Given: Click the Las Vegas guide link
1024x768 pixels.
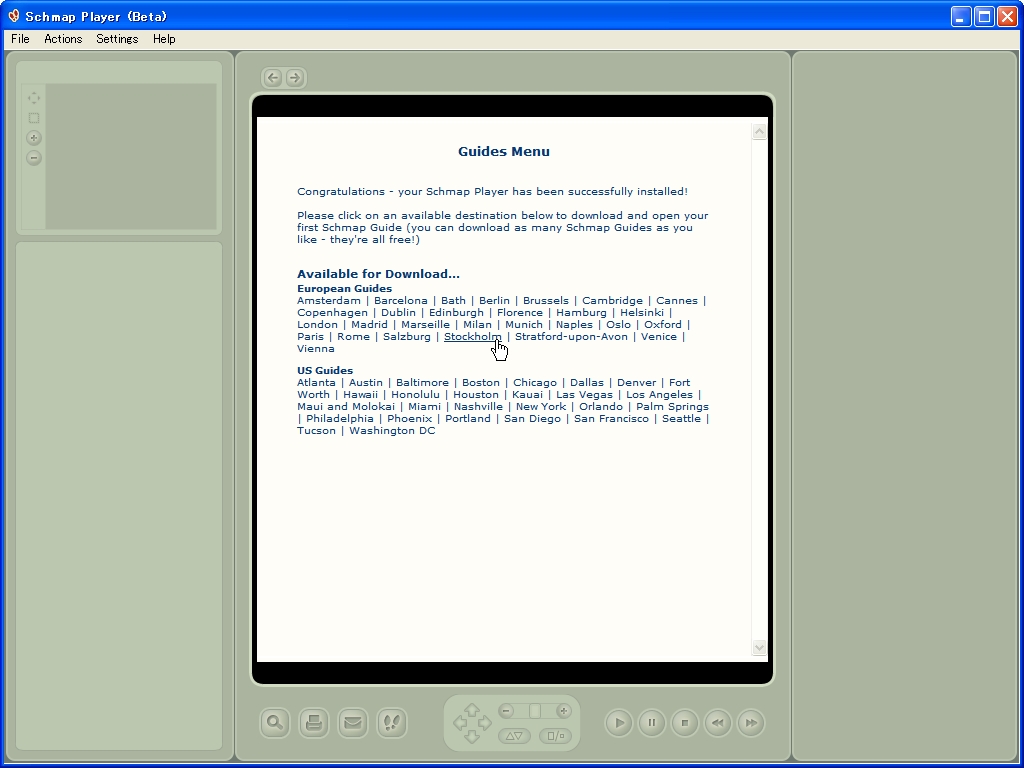Looking at the screenshot, I should pos(584,395).
